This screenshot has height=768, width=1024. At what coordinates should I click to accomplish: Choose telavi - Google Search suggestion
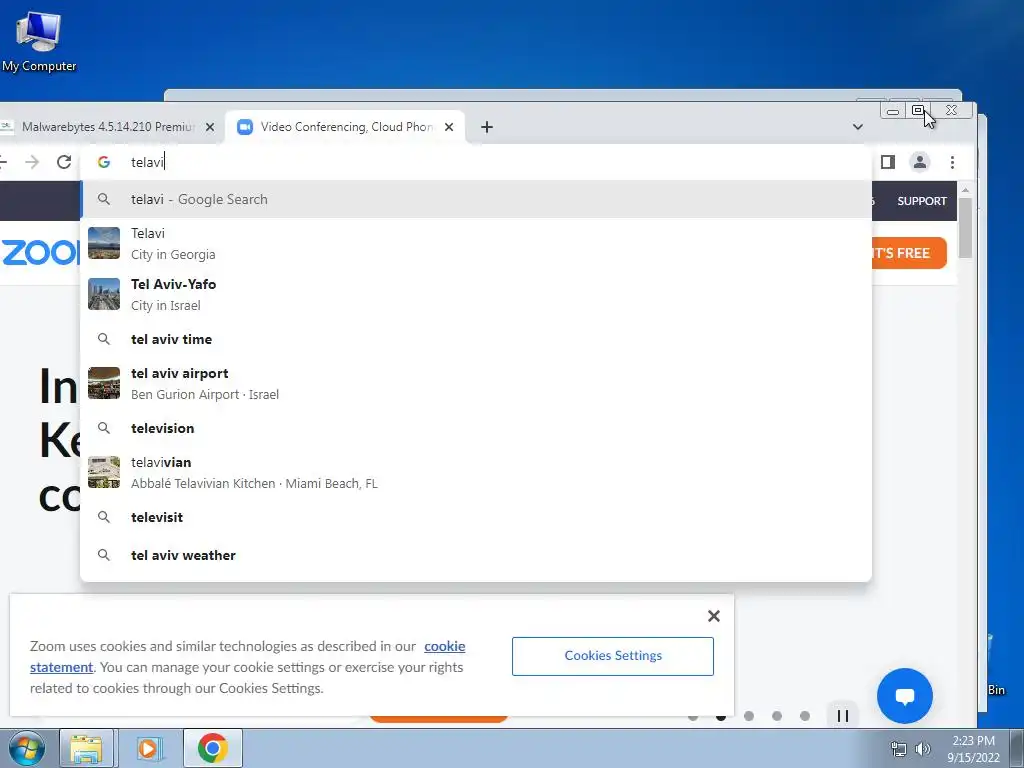[475, 199]
